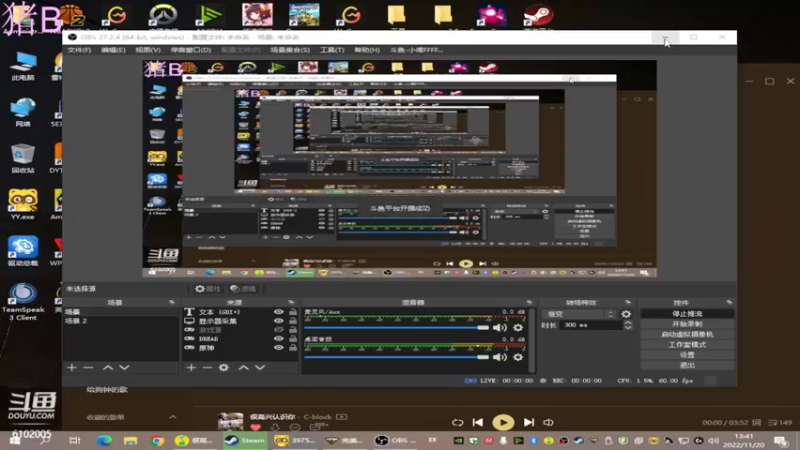
Task: Click 启动虚拟摄像机 virtual camera button
Action: [x=687, y=334]
